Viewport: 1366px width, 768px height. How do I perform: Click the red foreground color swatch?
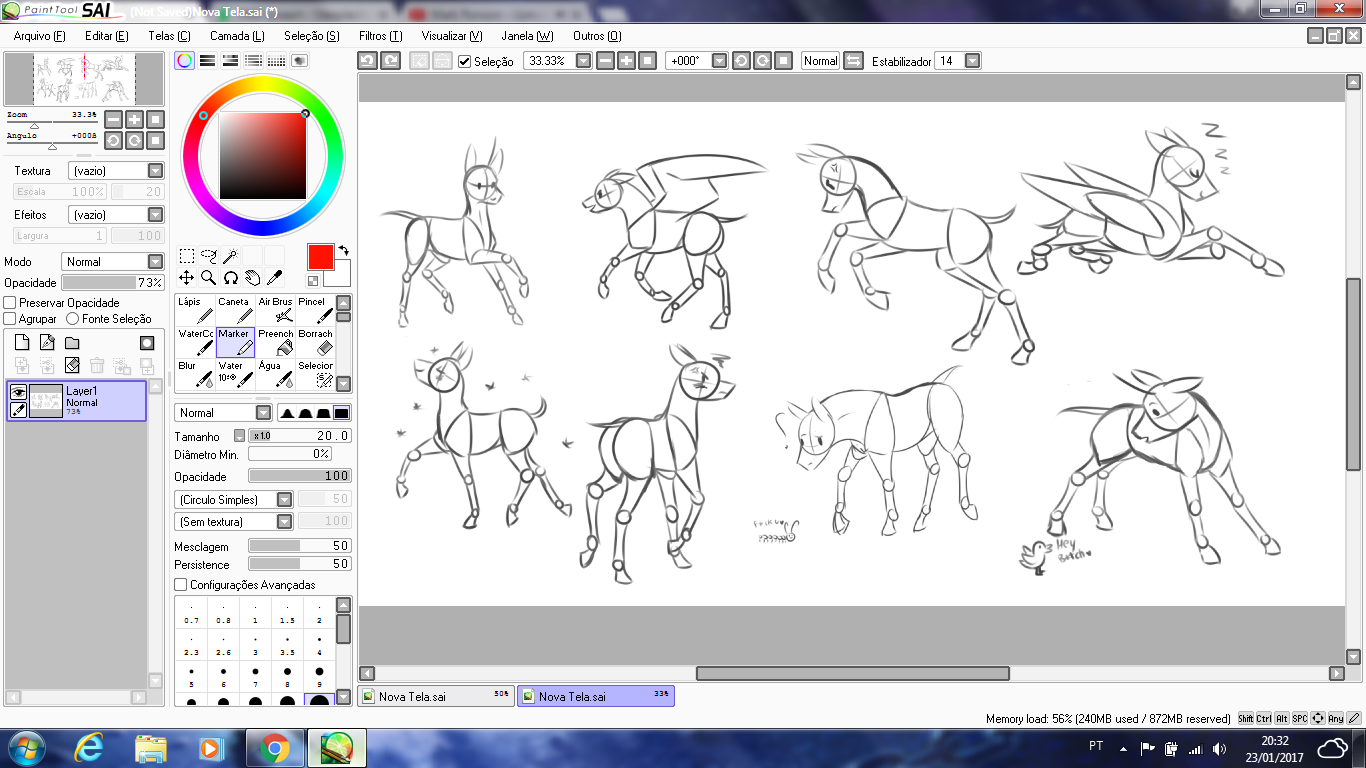coord(320,257)
